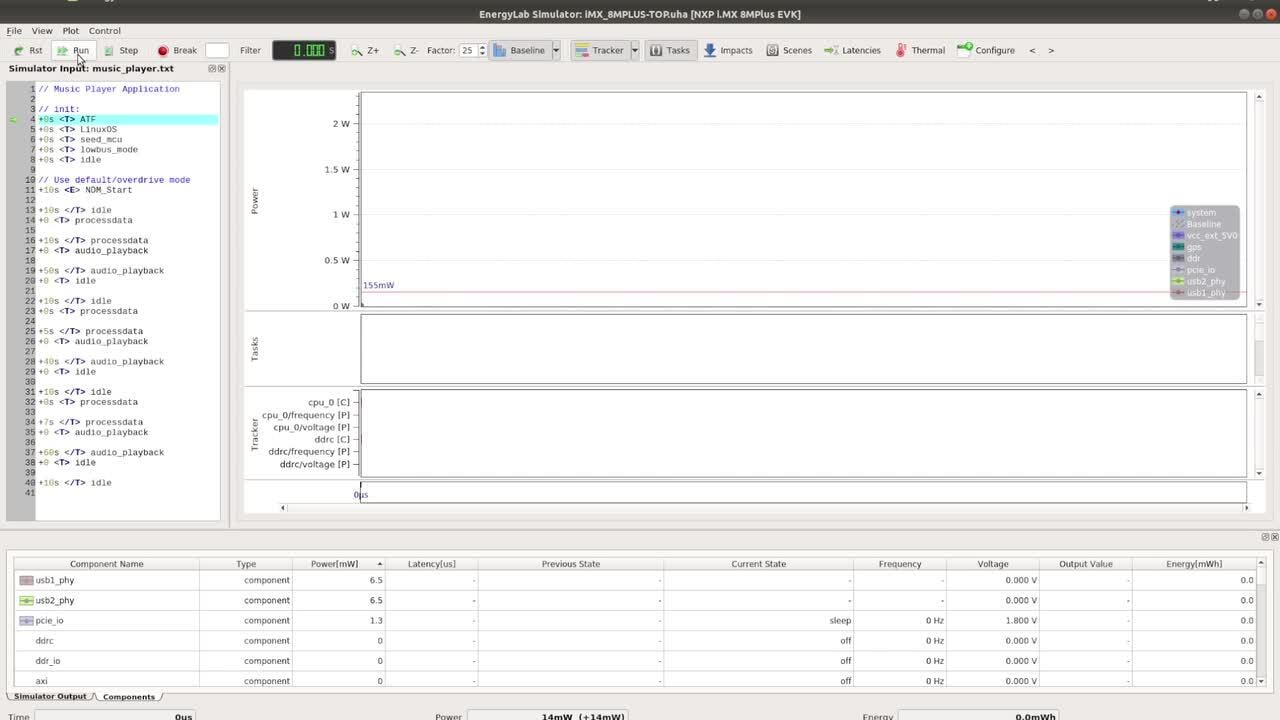Expand the Tracker dropdown arrow

coord(635,50)
